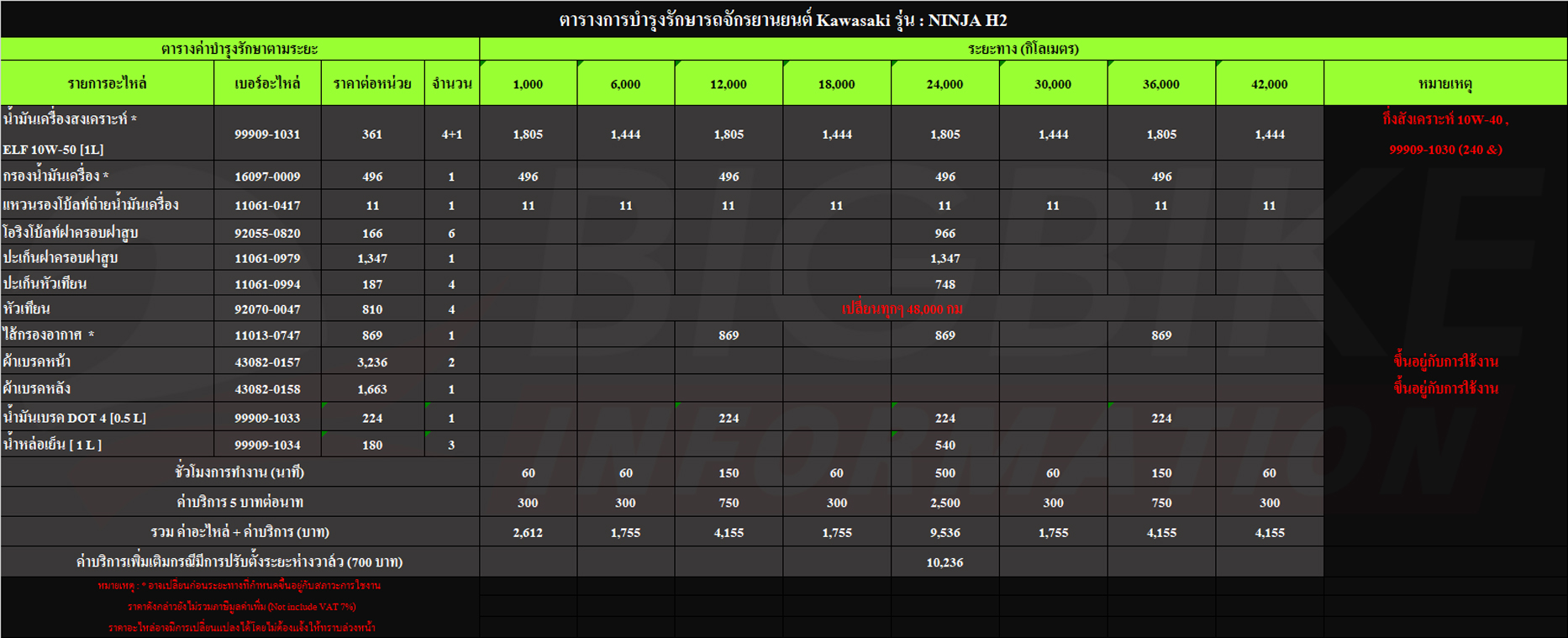The height and width of the screenshot is (638, 1568).
Task: Select the unit price 810 cell
Action: point(372,309)
